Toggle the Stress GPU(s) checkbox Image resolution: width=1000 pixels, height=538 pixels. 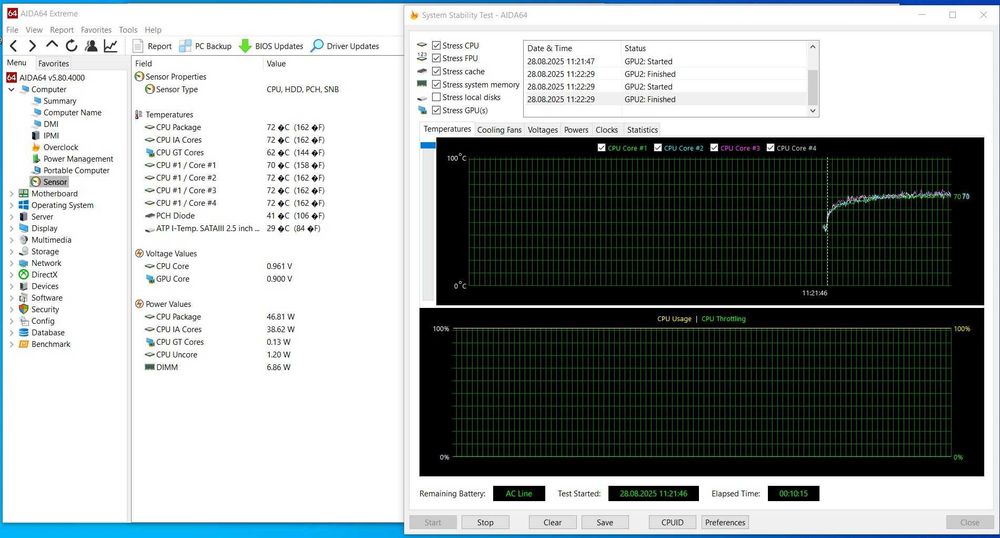(436, 110)
